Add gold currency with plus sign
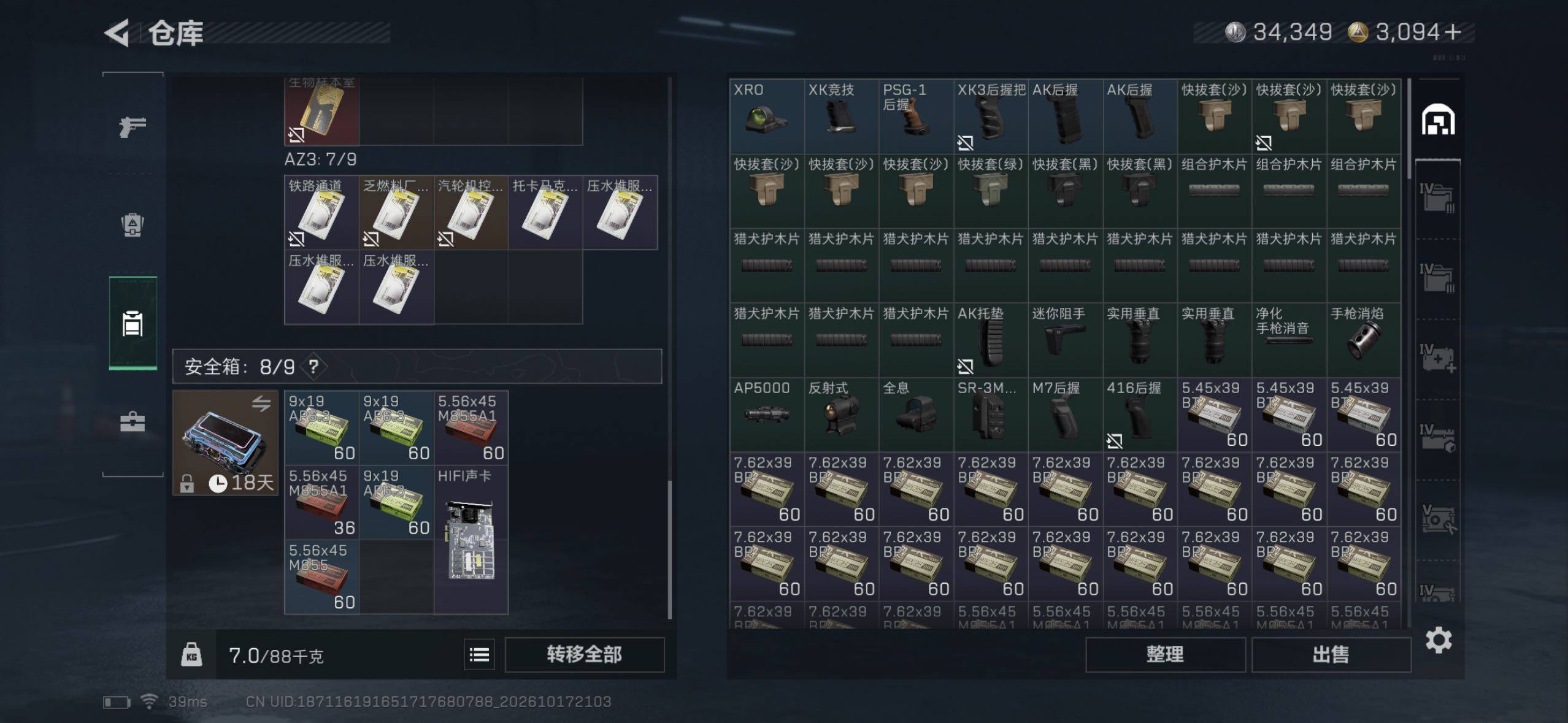 coord(1452,32)
